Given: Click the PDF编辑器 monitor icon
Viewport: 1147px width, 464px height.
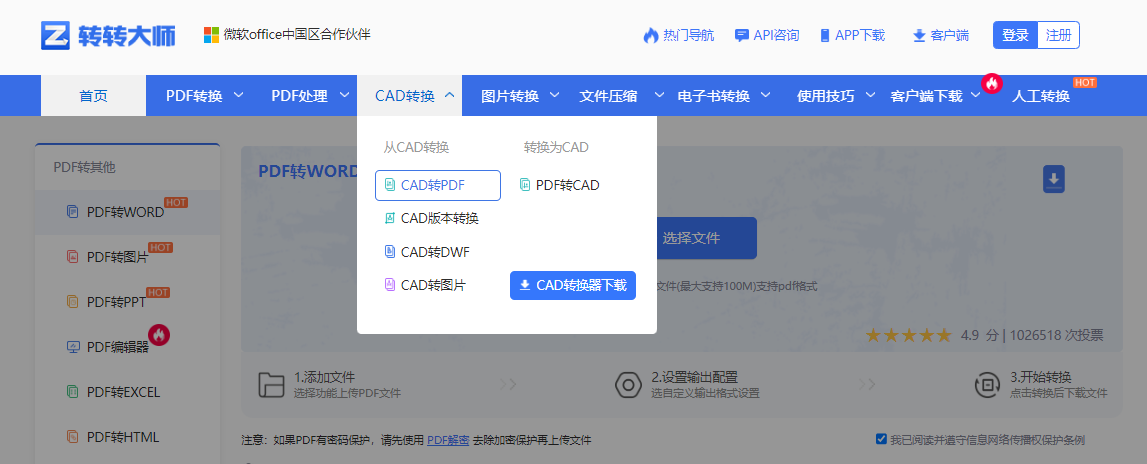Looking at the screenshot, I should [72, 347].
